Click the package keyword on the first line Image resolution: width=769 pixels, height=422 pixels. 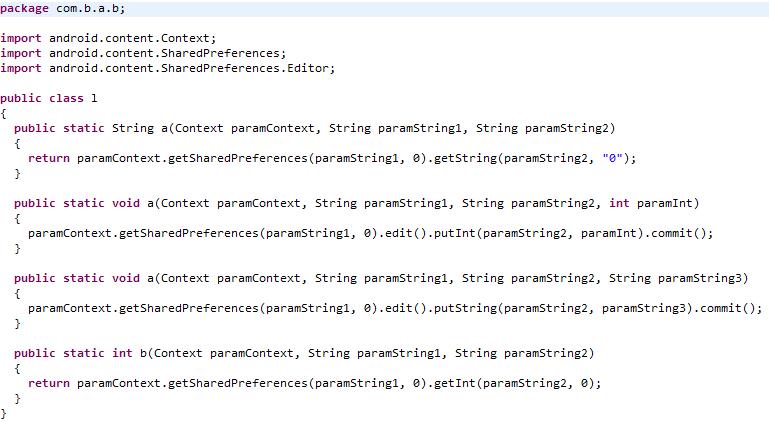coord(24,8)
